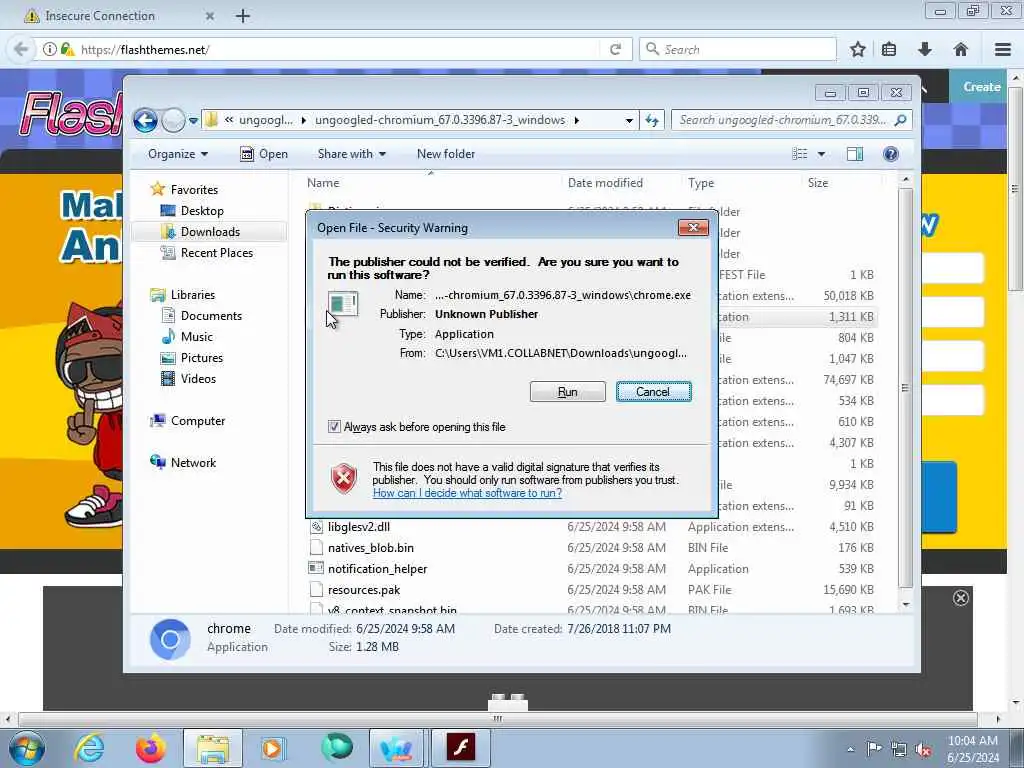Open the Organize menu
This screenshot has height=768, width=1024.
point(178,154)
